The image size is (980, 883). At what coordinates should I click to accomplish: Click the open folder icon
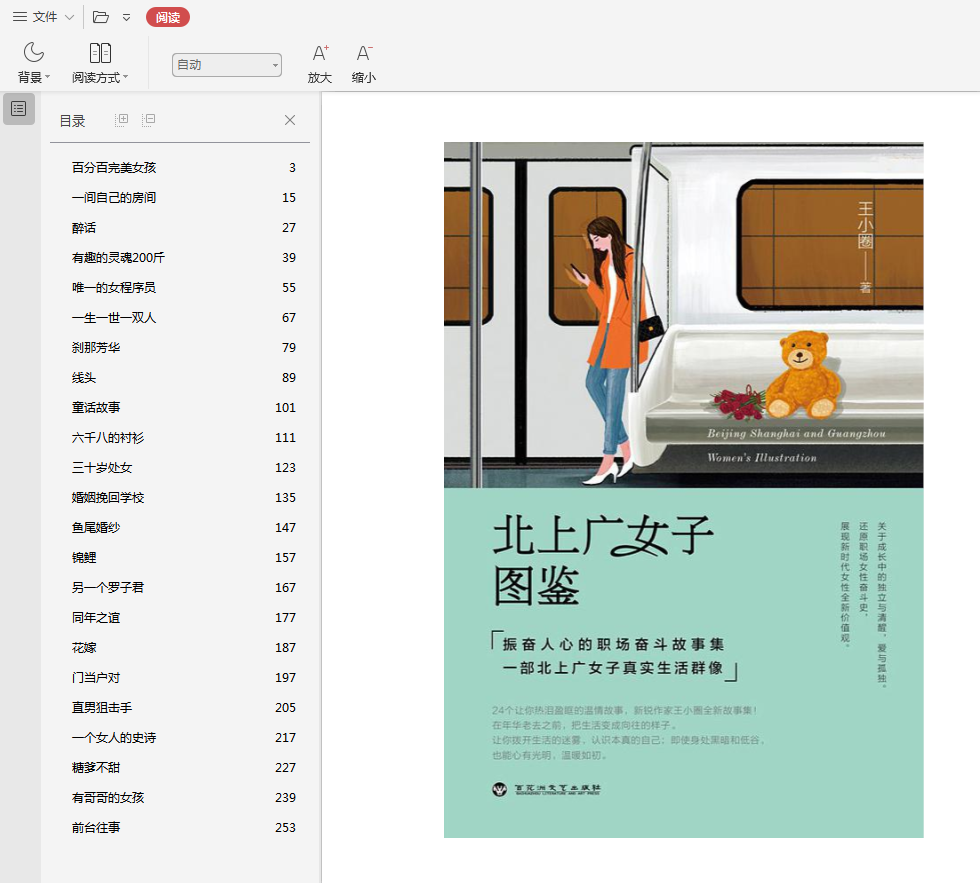101,17
